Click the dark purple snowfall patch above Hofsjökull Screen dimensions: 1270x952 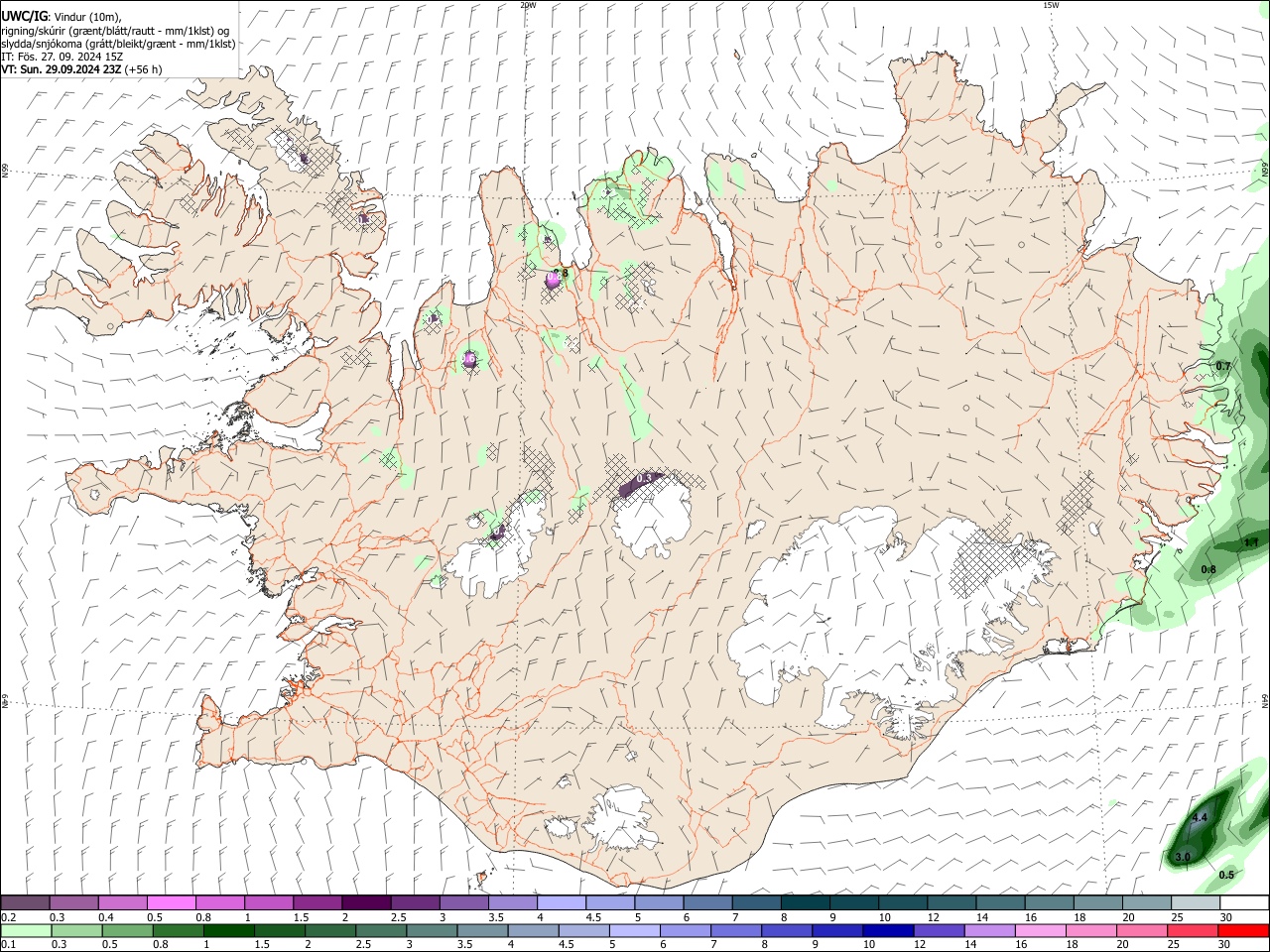640,484
